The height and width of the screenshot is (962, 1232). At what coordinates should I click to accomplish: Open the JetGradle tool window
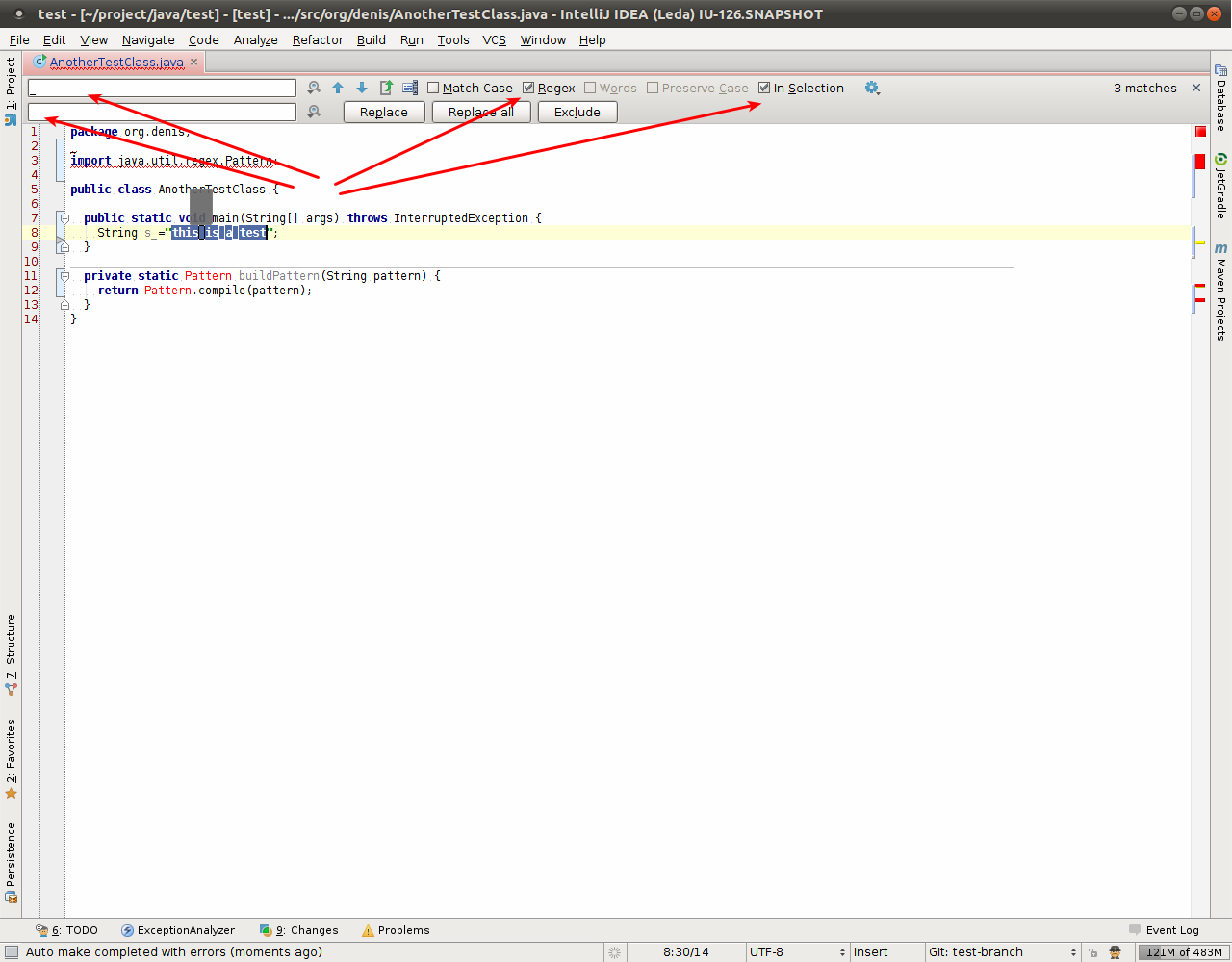click(1220, 186)
